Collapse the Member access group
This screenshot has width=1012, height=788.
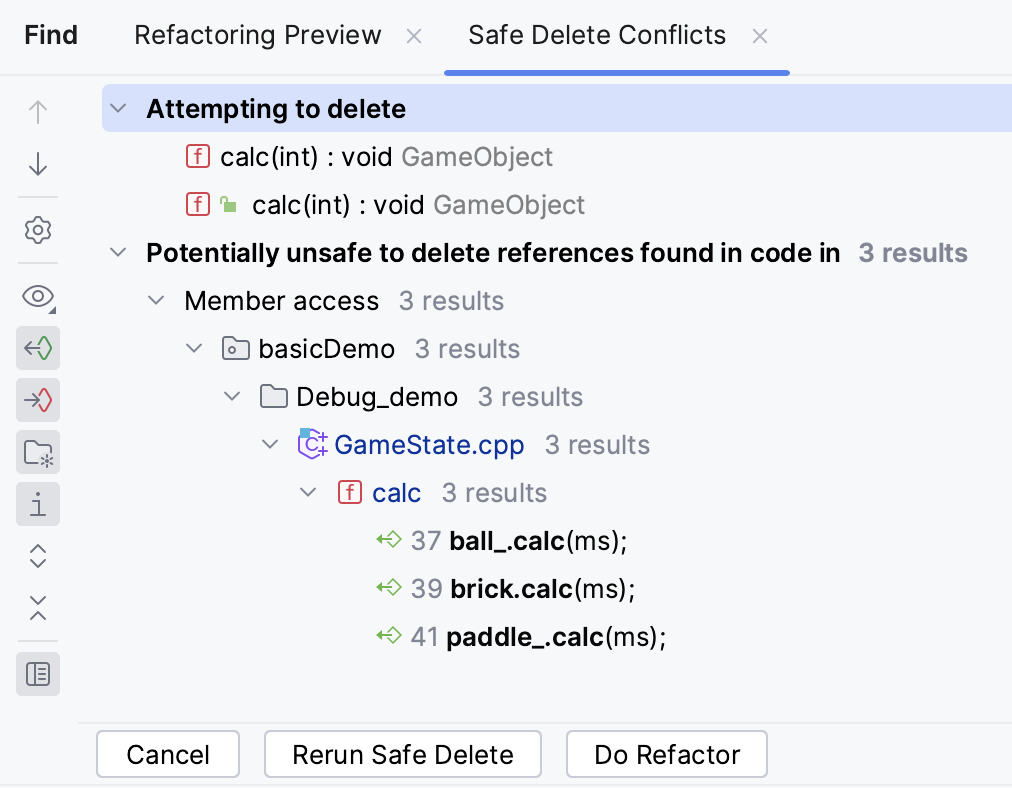click(x=156, y=300)
